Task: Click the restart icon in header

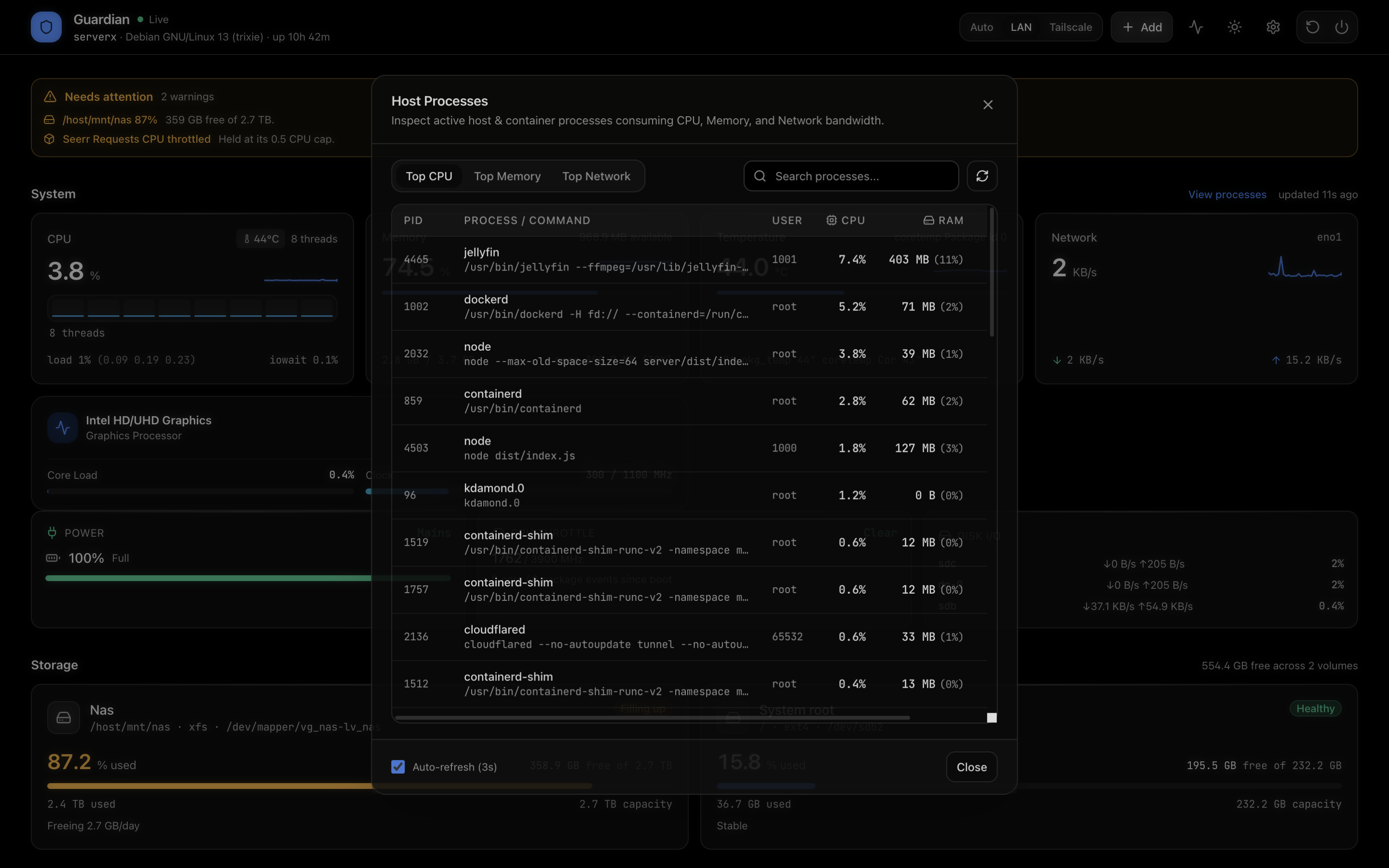Action: pyautogui.click(x=1312, y=27)
